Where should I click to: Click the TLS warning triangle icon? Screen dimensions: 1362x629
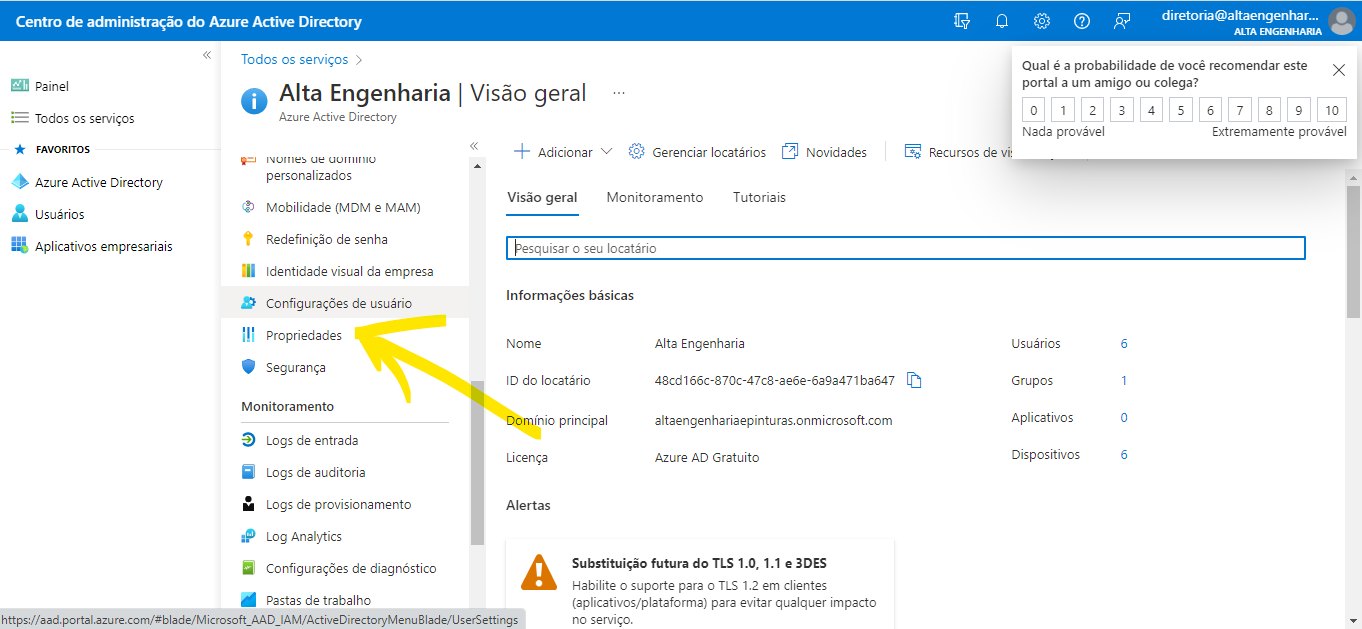[x=539, y=572]
